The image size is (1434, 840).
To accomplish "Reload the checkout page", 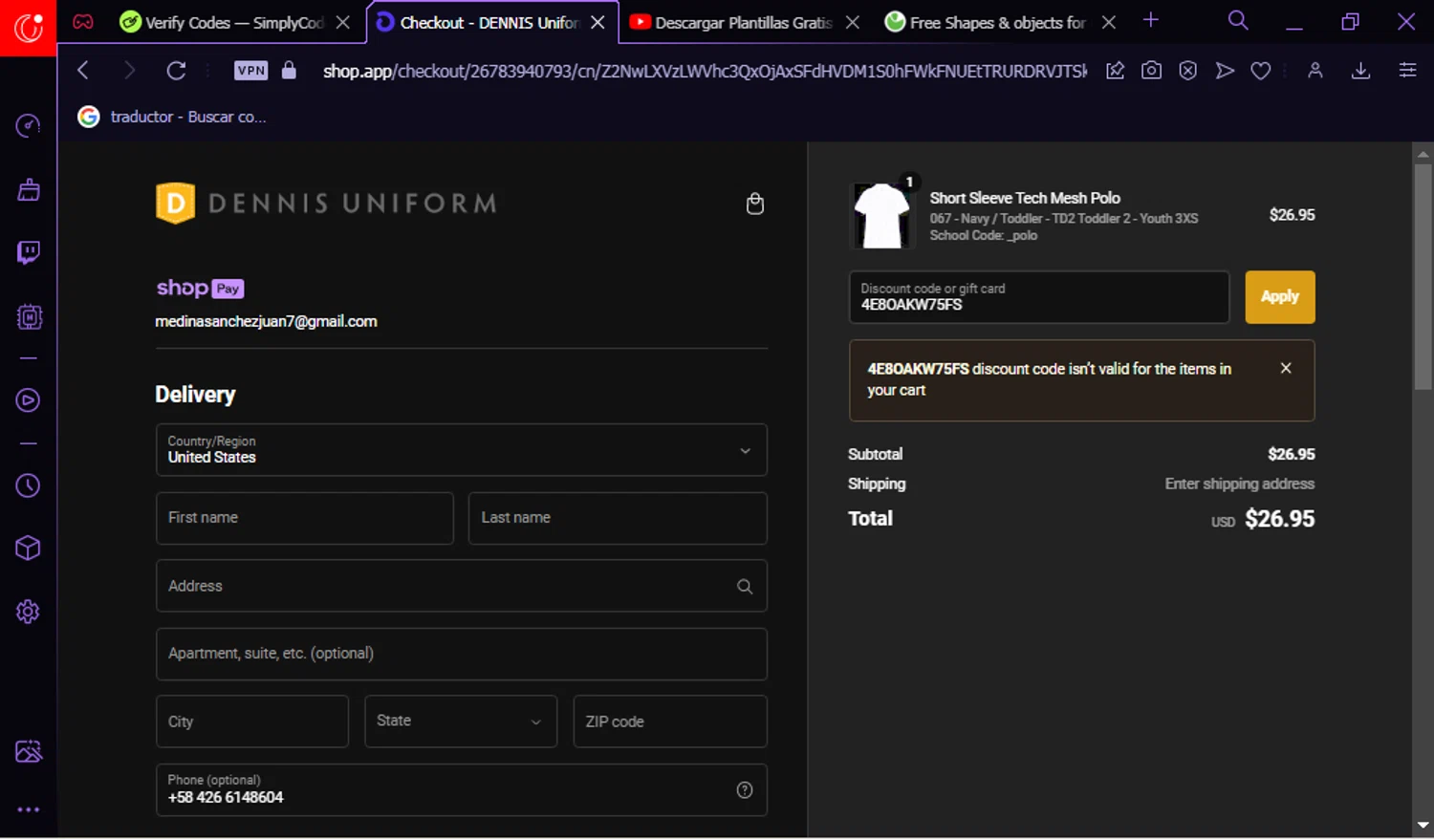I will point(176,70).
